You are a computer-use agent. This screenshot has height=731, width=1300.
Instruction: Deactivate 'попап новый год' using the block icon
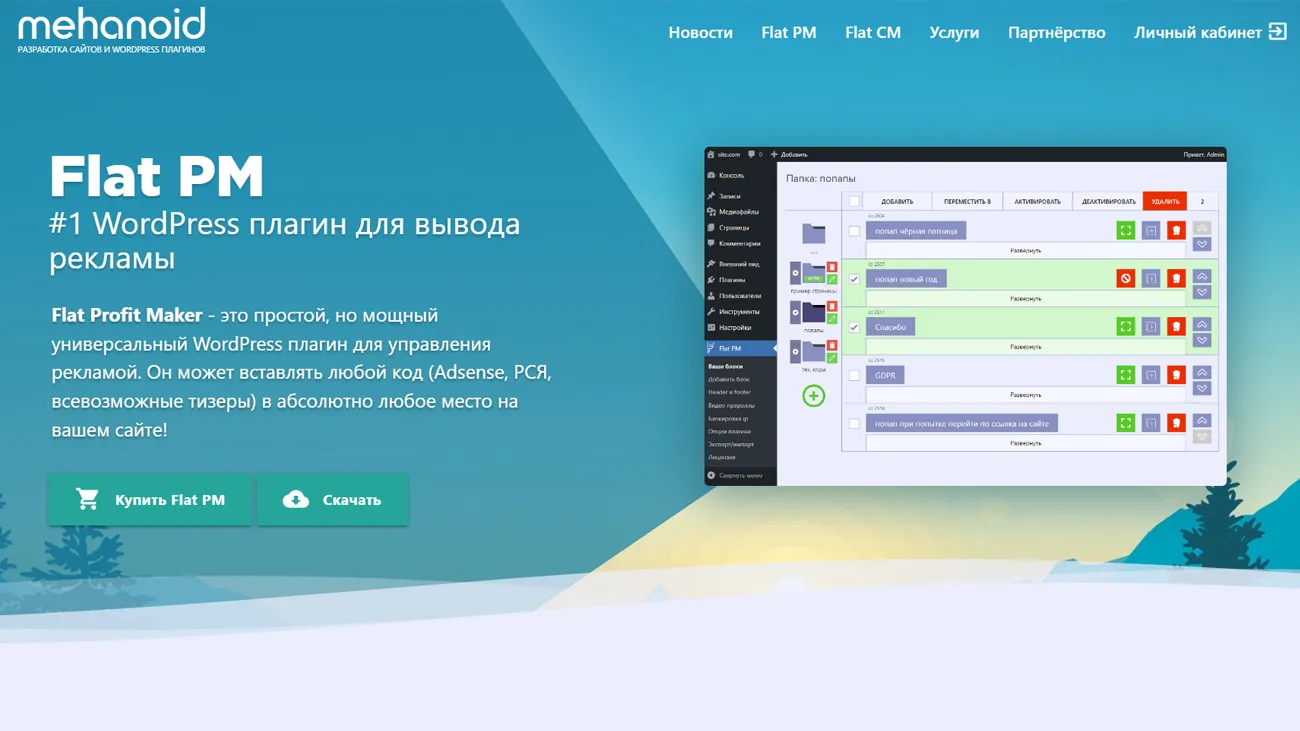[1126, 280]
